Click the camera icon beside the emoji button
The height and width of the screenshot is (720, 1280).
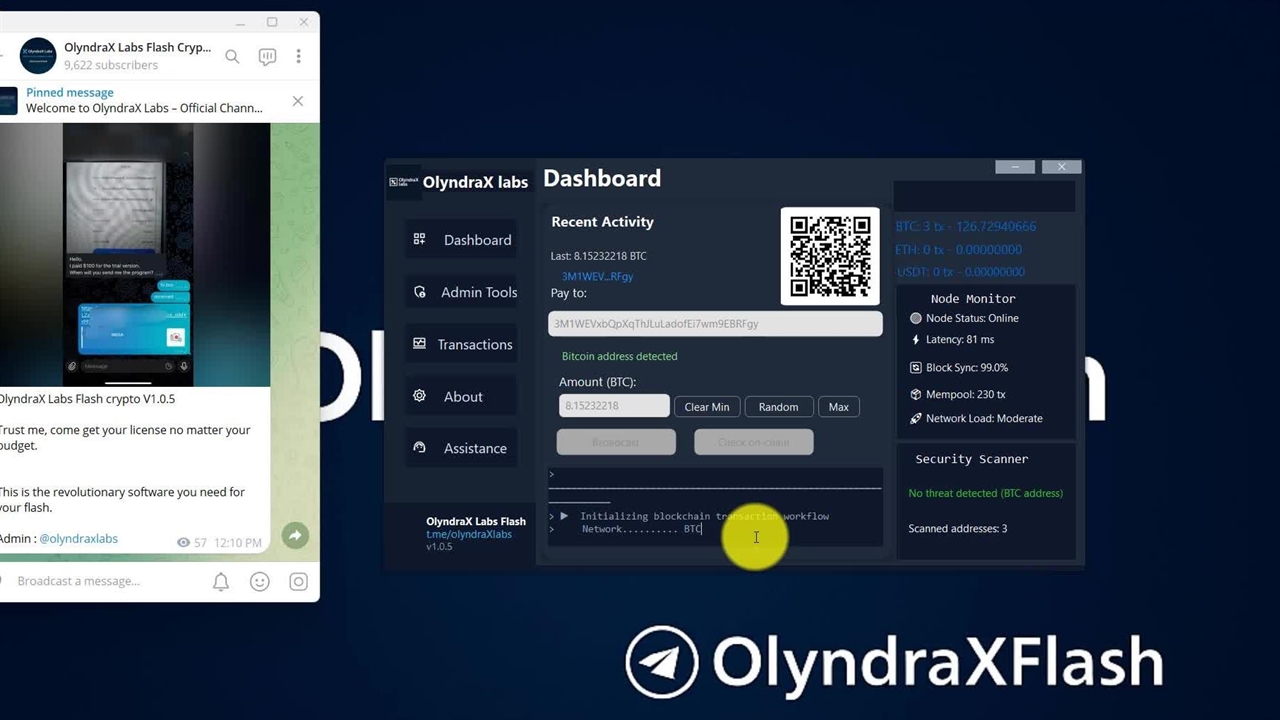pyautogui.click(x=298, y=582)
